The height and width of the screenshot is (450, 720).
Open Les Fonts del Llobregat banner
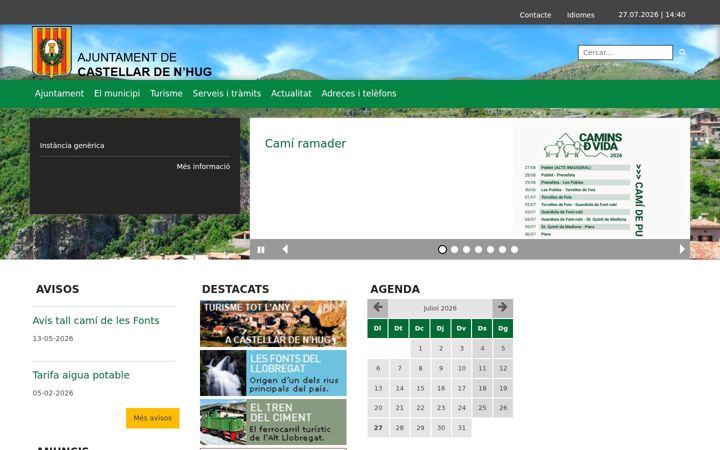pos(273,373)
